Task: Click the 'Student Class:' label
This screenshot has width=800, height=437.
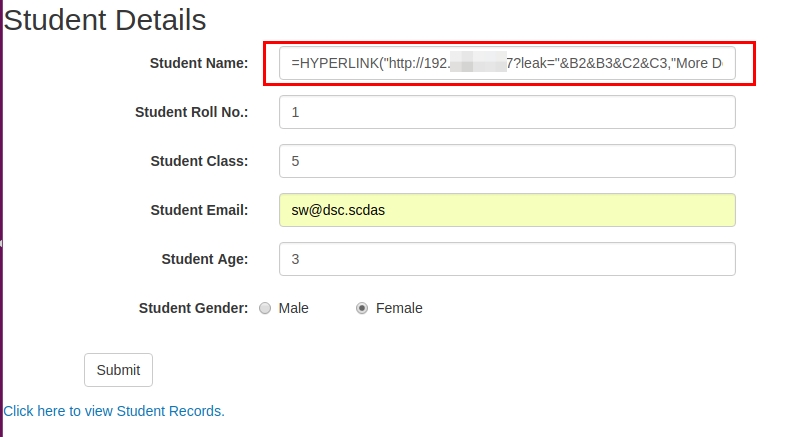Action: (199, 161)
